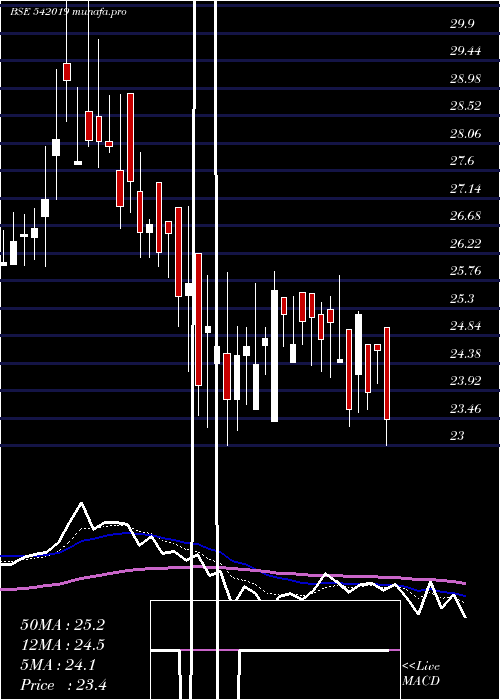
Task: Click the last red candlestick on the right
Action: pos(387,373)
